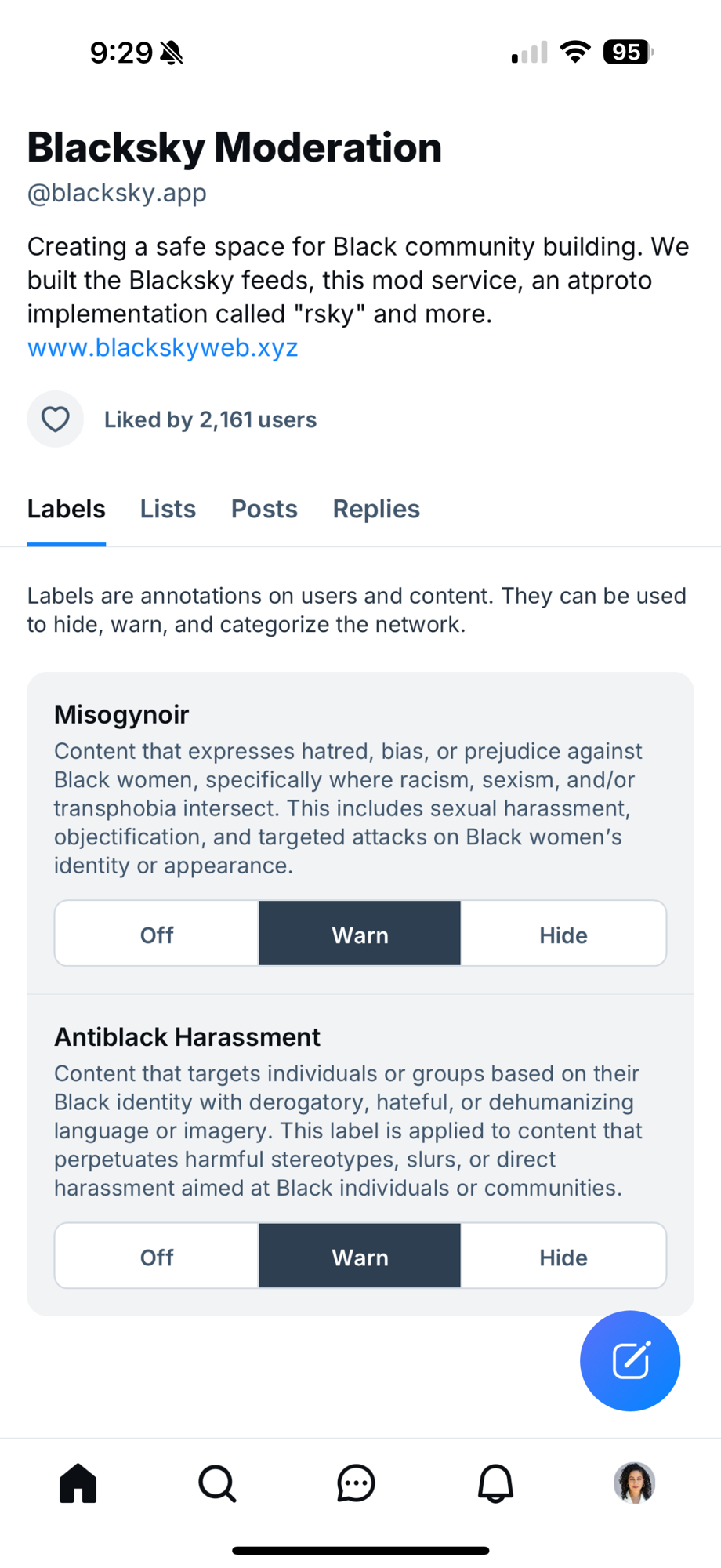Image resolution: width=721 pixels, height=1568 pixels.
Task: Tap the battery indicator icon
Action: 628,53
